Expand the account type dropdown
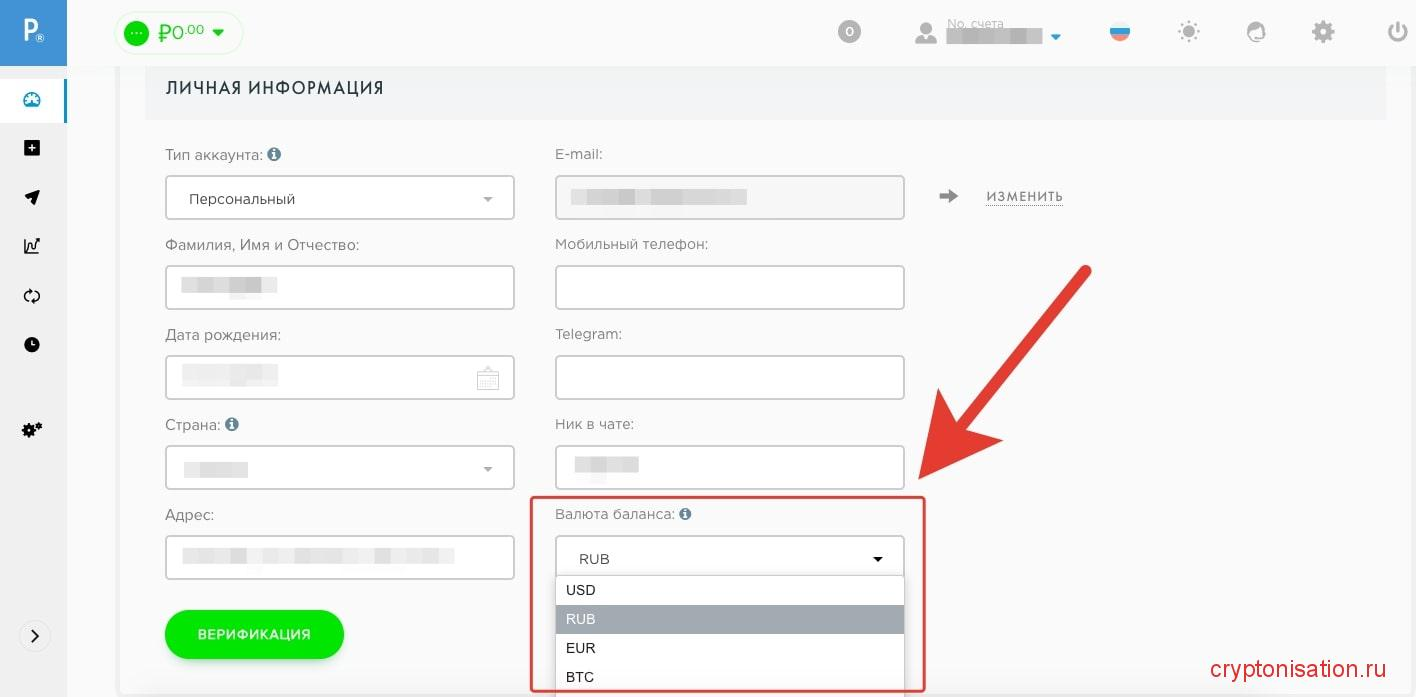 tap(340, 198)
